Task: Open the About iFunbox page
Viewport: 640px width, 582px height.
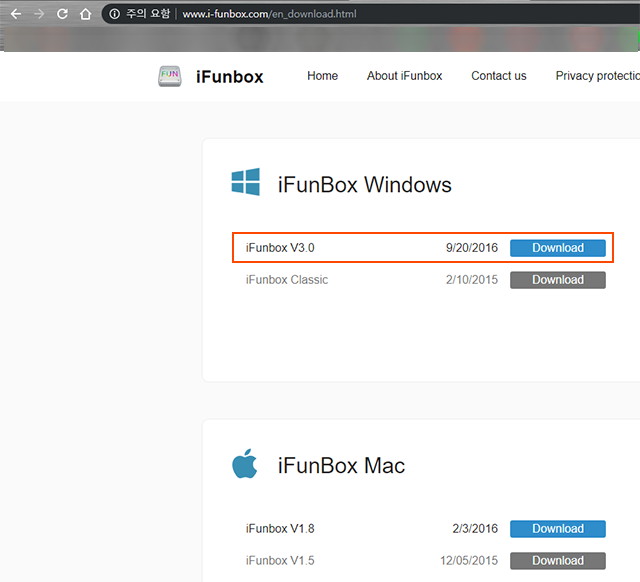Action: (x=404, y=76)
